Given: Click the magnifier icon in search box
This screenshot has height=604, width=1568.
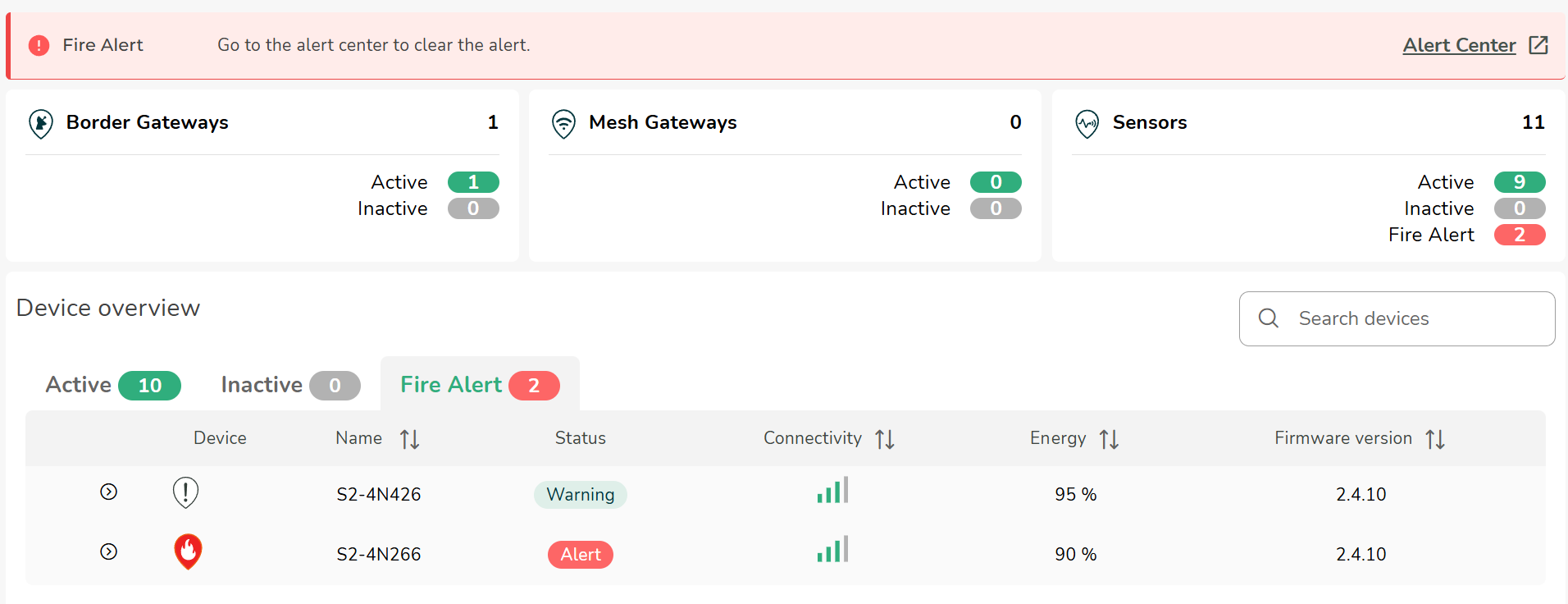Looking at the screenshot, I should pyautogui.click(x=1268, y=318).
